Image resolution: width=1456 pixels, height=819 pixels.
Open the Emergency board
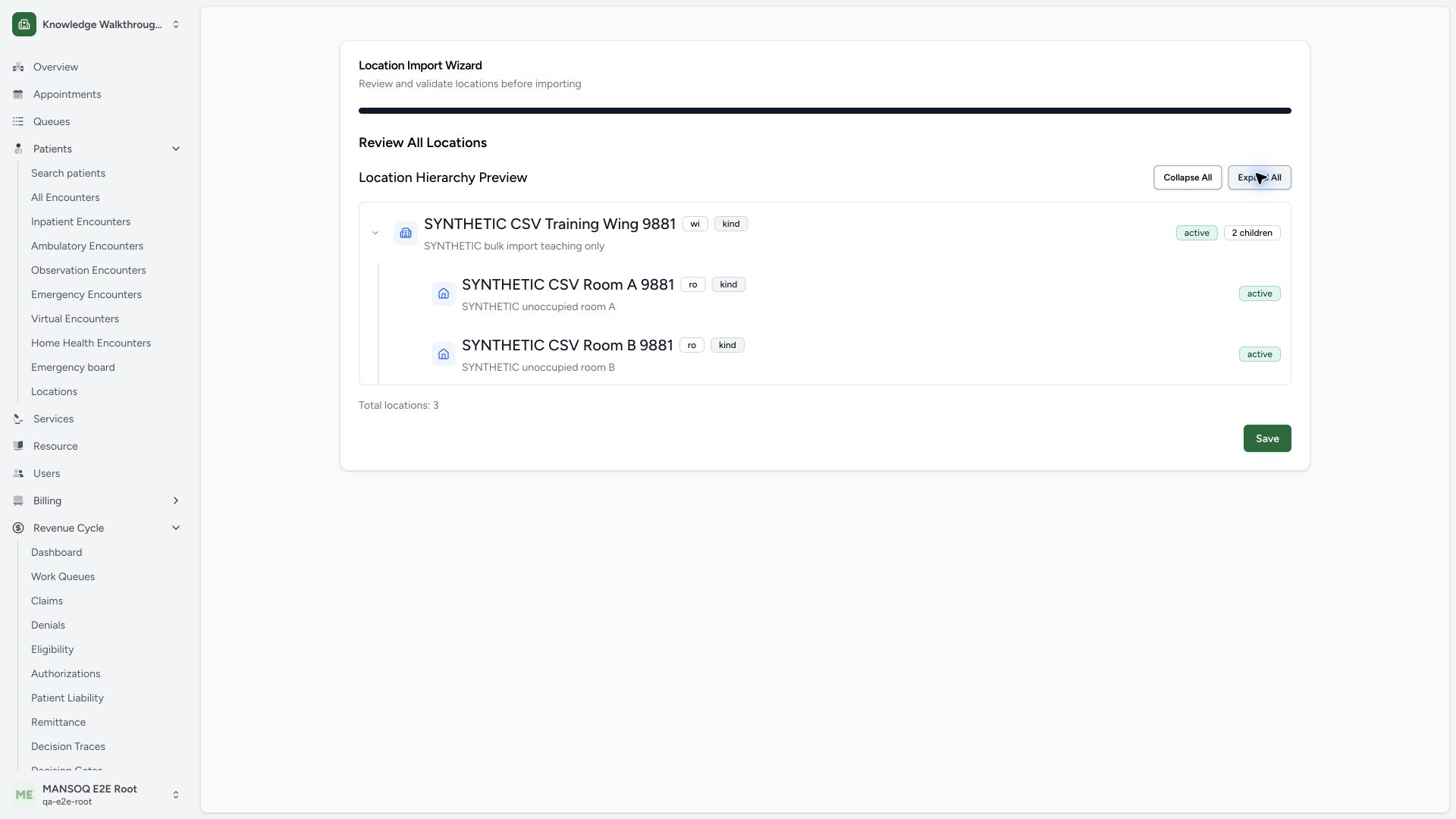click(x=73, y=367)
